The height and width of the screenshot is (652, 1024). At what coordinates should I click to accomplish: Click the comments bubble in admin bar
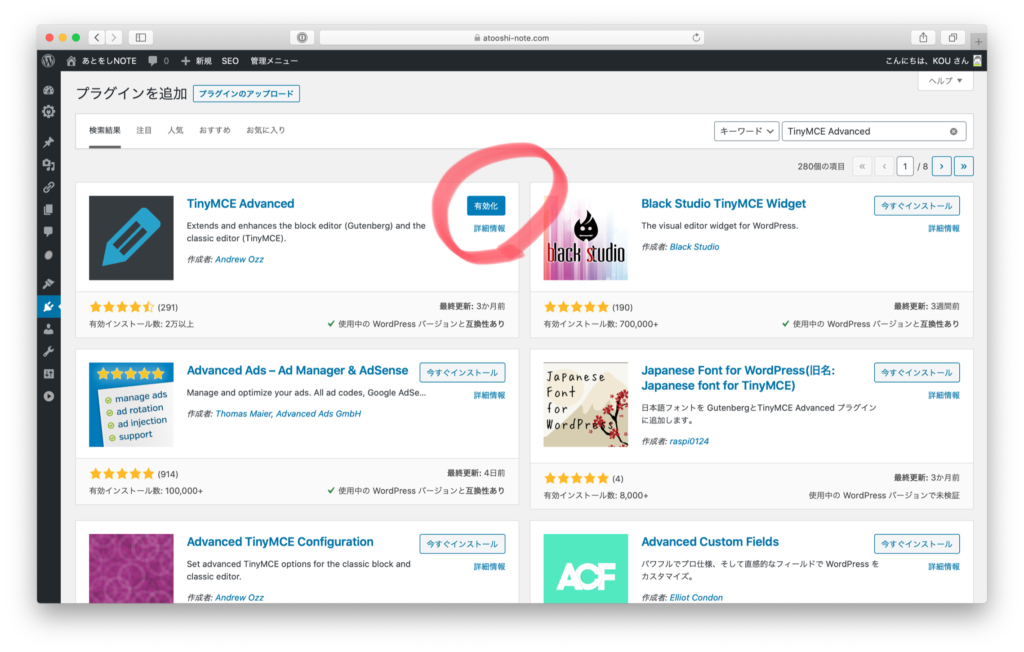point(153,61)
